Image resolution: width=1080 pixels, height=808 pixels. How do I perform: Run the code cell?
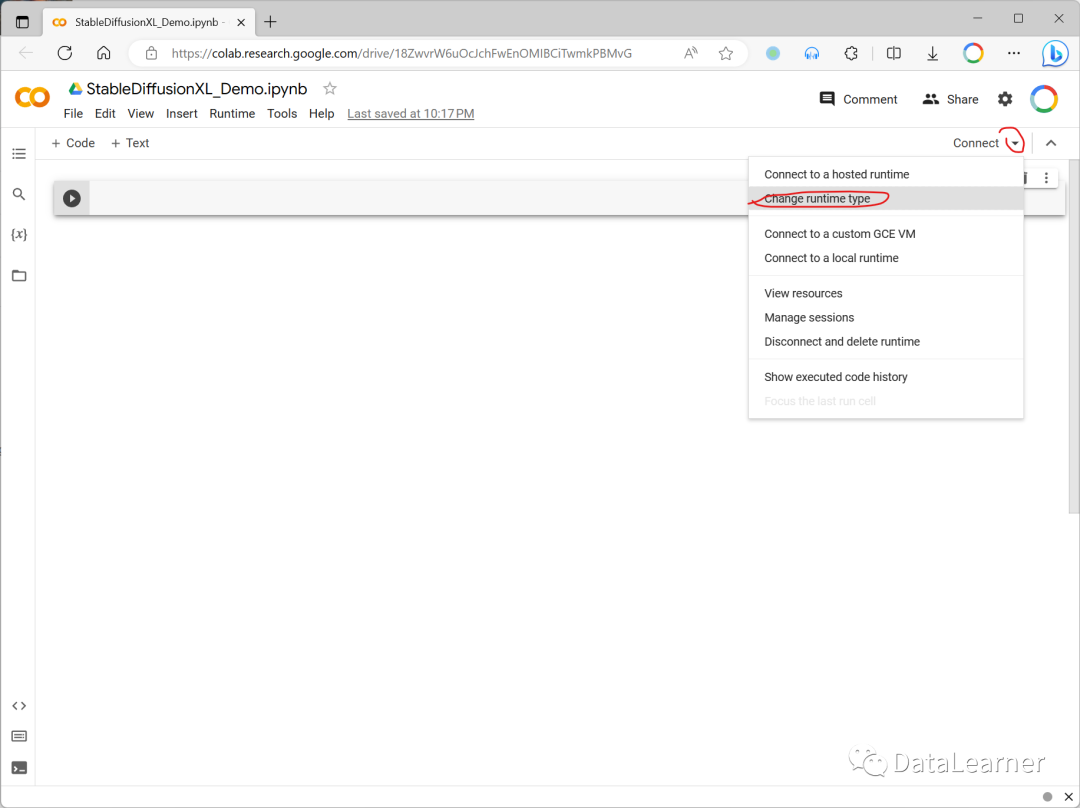coord(72,198)
